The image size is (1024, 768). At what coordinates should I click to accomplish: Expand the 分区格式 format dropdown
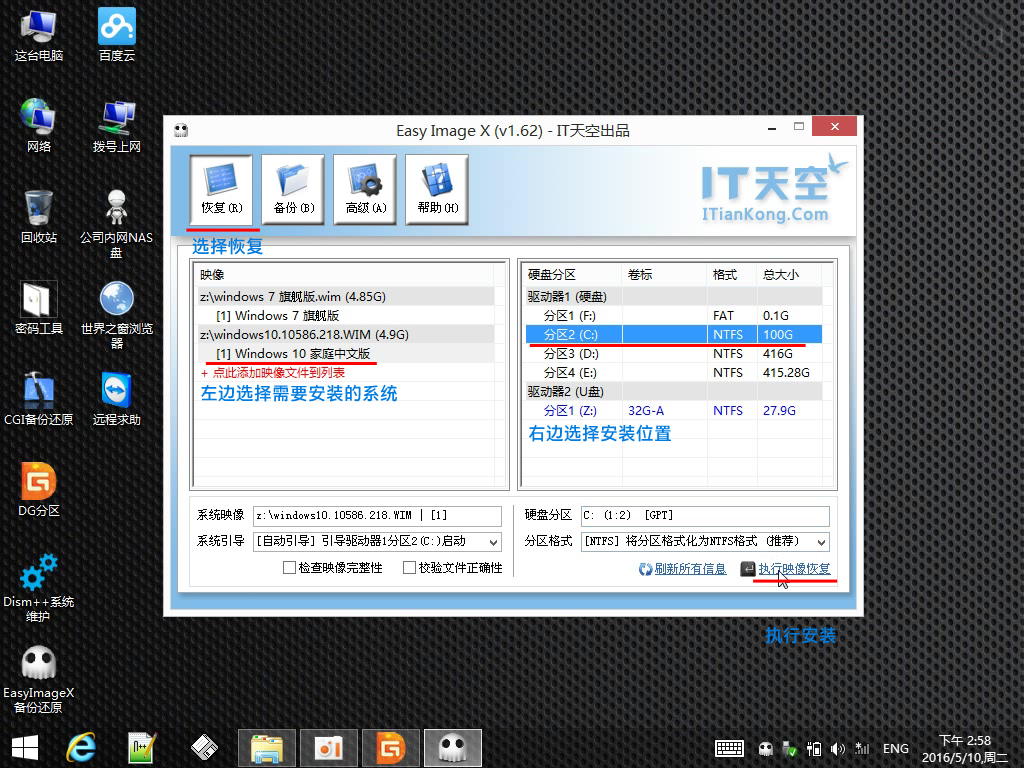pos(822,541)
